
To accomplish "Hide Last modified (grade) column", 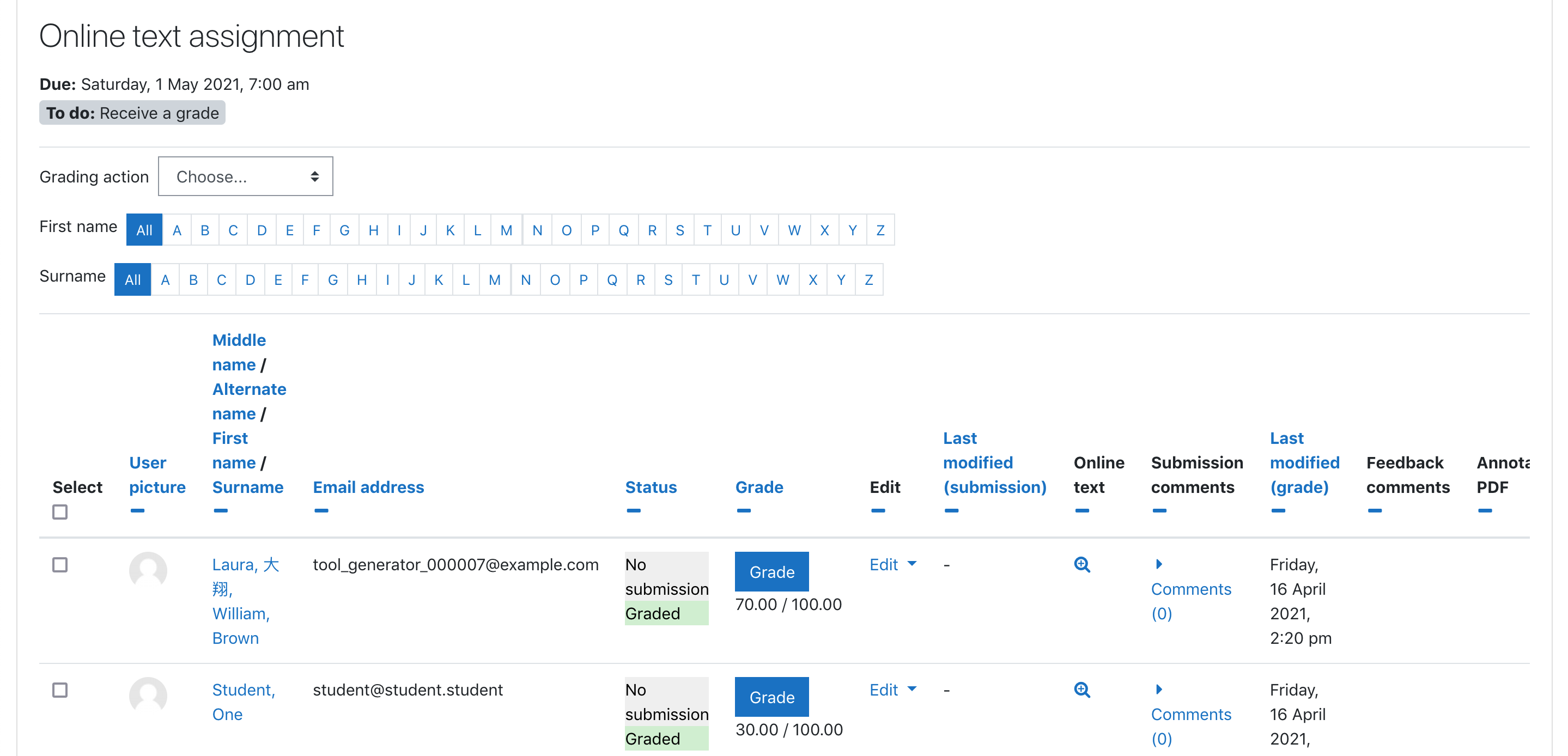I will (x=1278, y=510).
